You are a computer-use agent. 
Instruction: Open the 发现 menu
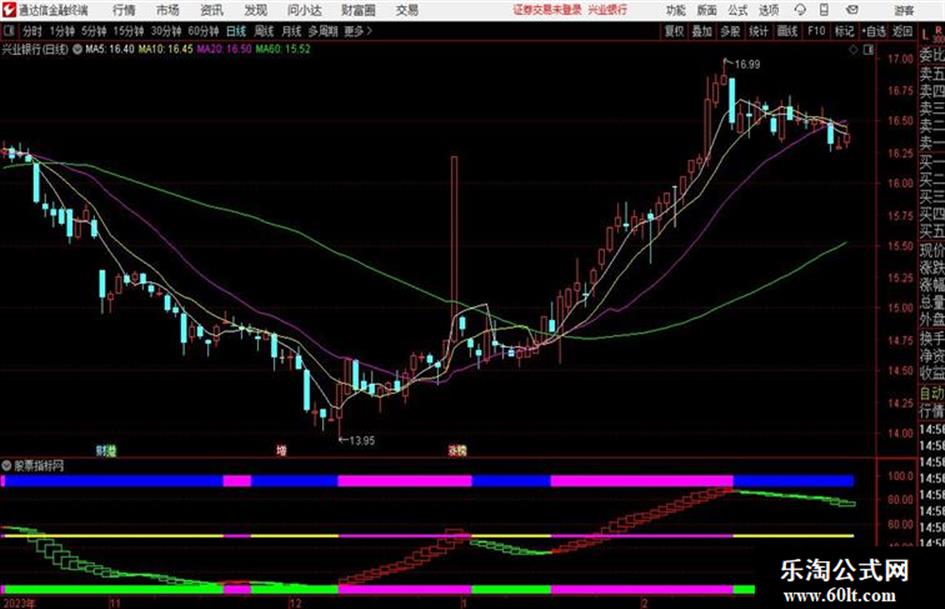tap(256, 10)
